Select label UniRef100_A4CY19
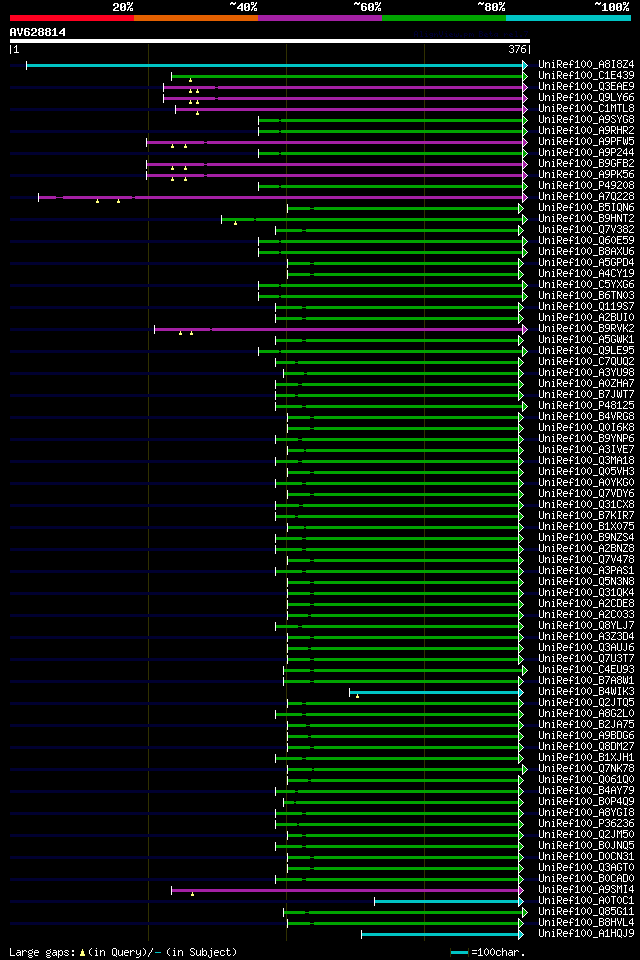 click(x=586, y=274)
